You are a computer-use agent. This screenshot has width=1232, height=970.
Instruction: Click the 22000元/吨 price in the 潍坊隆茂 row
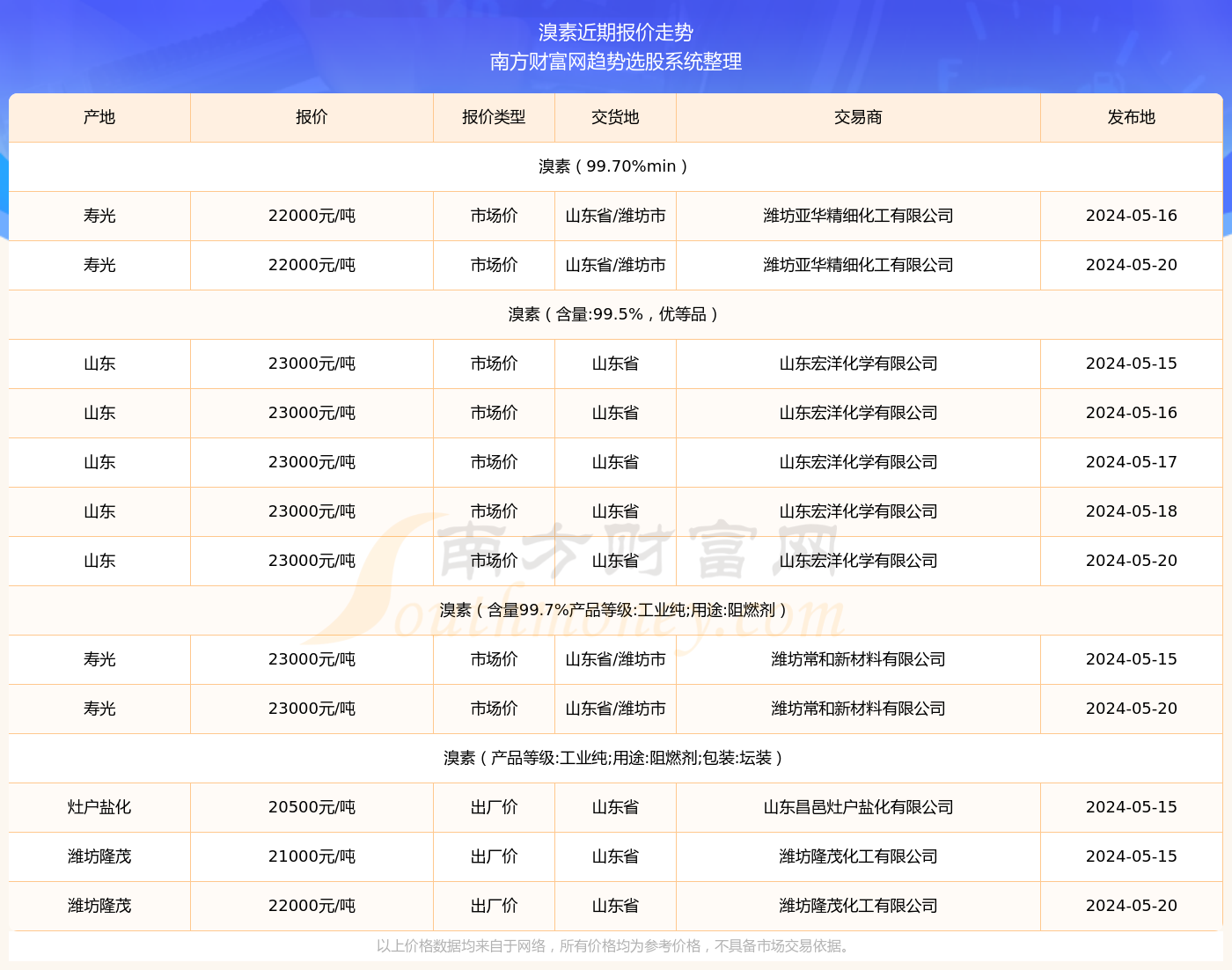point(312,906)
